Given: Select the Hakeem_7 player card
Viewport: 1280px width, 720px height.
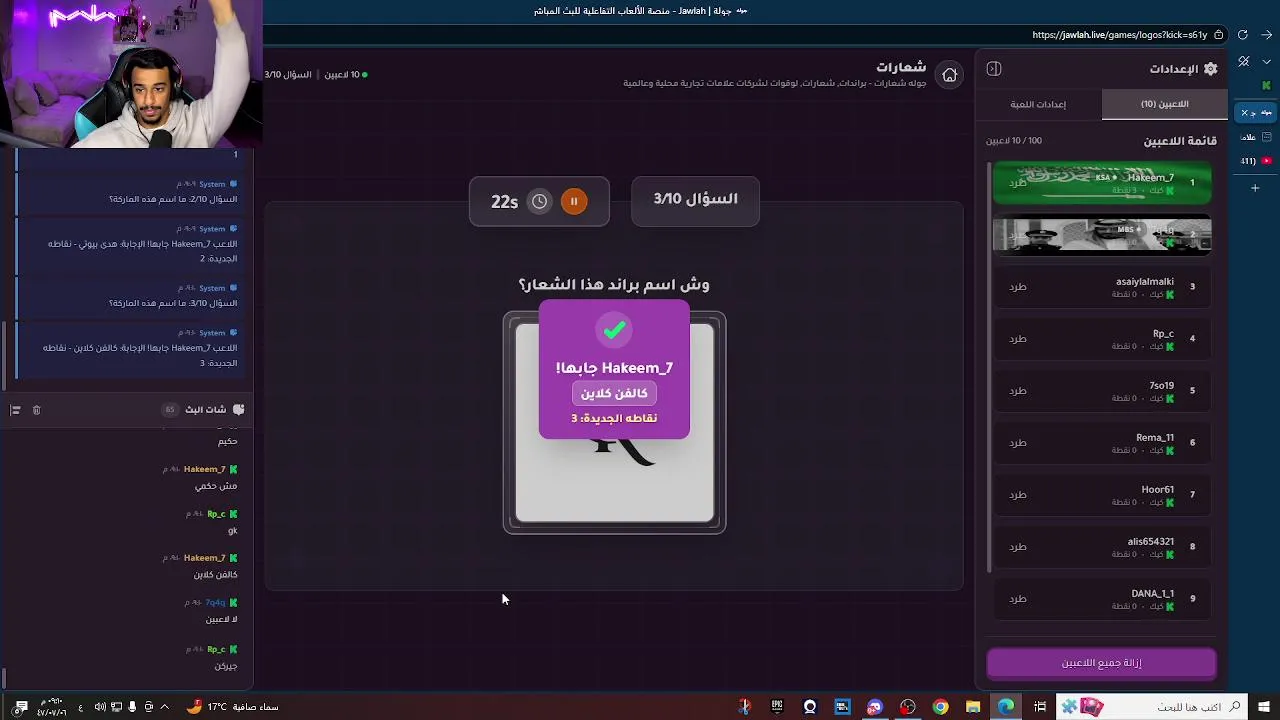Looking at the screenshot, I should click(1102, 183).
